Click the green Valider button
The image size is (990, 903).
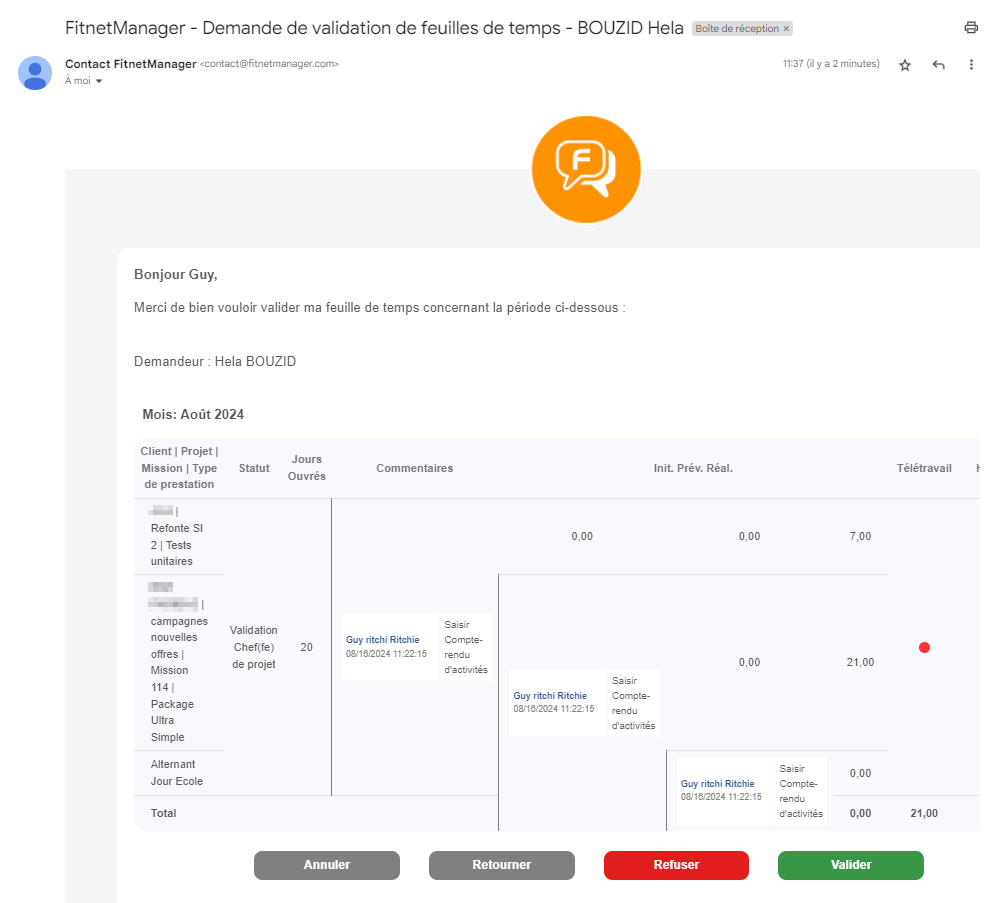(850, 865)
